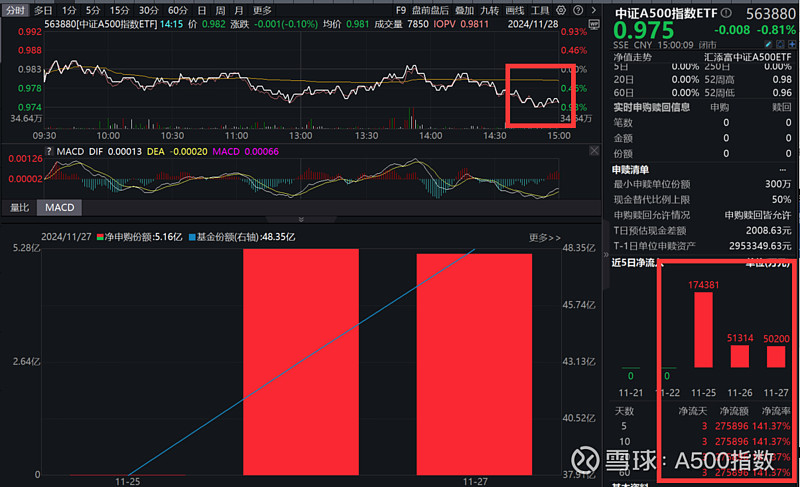Open chart settings gear icon
This screenshot has height=487, width=800.
click(x=561, y=10)
